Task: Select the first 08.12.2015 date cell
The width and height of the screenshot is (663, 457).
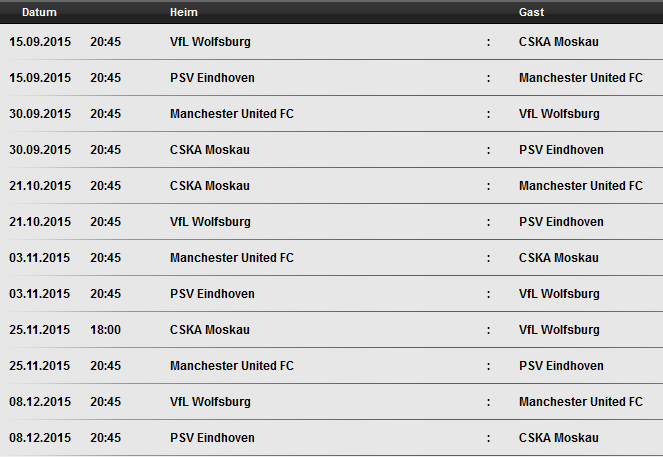Action: [40, 401]
